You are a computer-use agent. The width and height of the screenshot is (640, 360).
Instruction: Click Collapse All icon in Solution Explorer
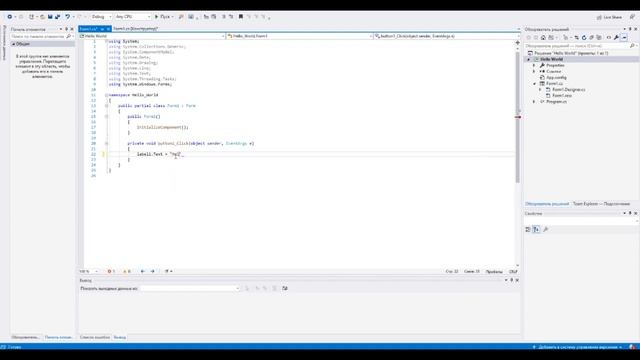point(591,38)
